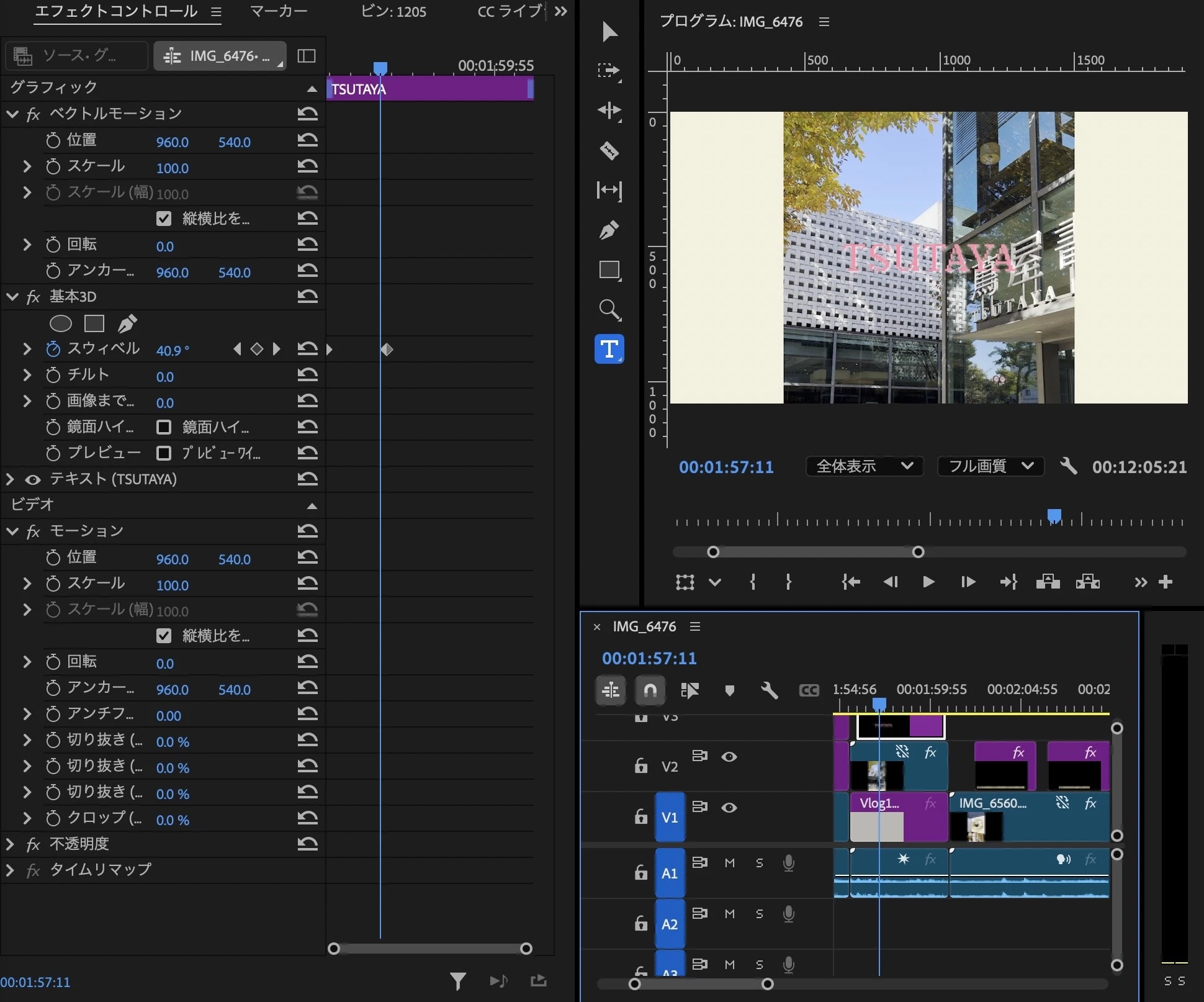The height and width of the screenshot is (1002, 1204).
Task: Click the スウィベル keyframe diamond on timeline
Action: [x=387, y=350]
